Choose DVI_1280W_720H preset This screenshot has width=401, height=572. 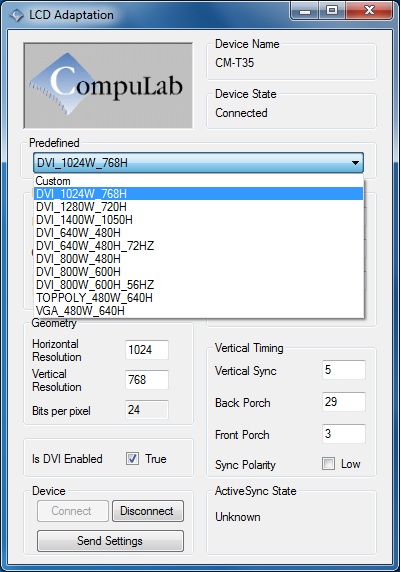[x=199, y=207]
